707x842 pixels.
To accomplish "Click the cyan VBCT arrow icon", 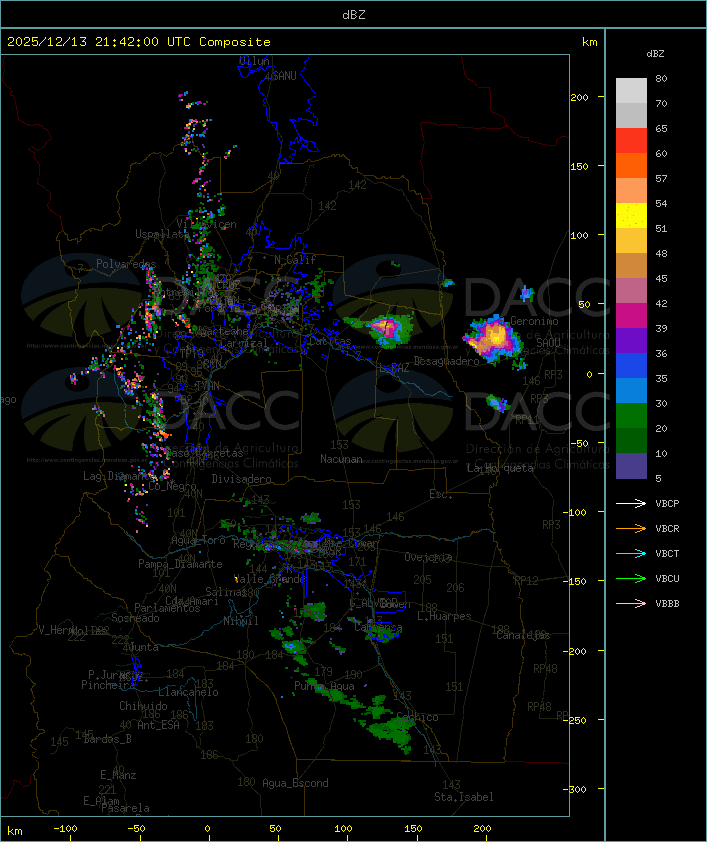I will click(x=631, y=553).
